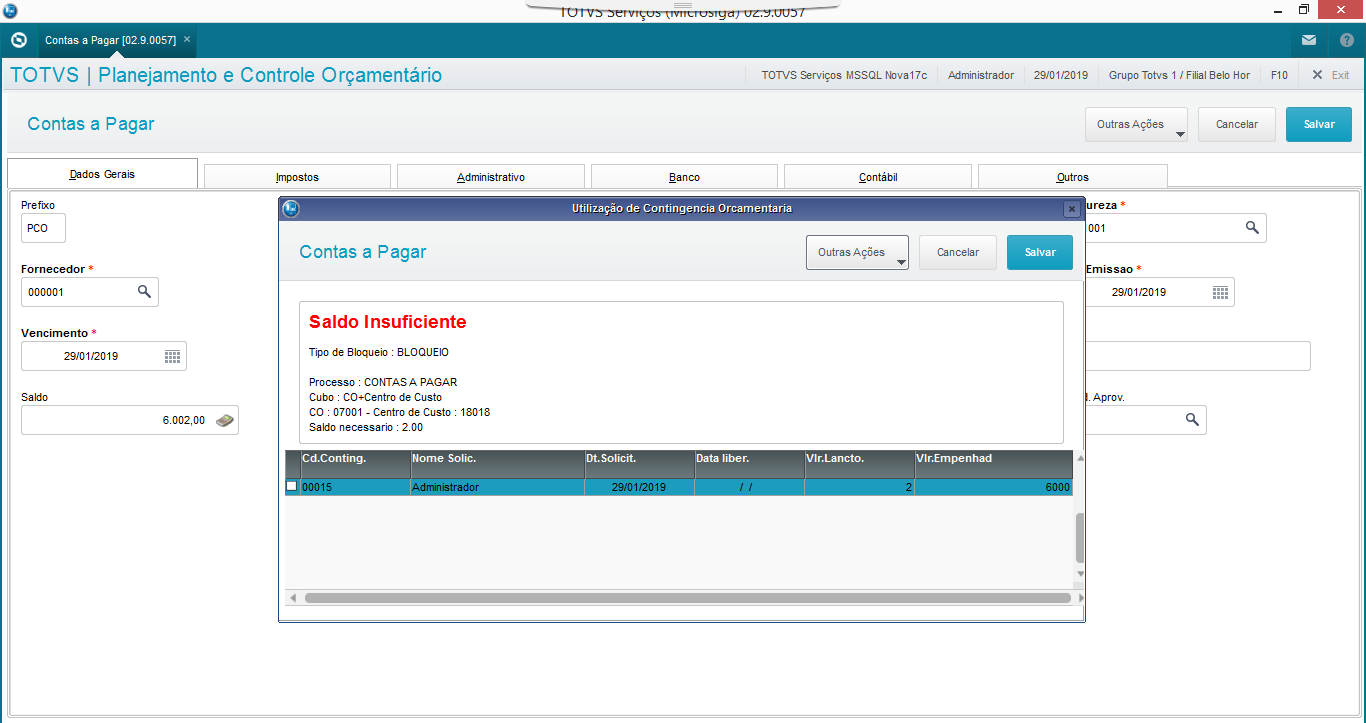
Task: Click the grid scroll right arrow
Action: pos(1080,598)
